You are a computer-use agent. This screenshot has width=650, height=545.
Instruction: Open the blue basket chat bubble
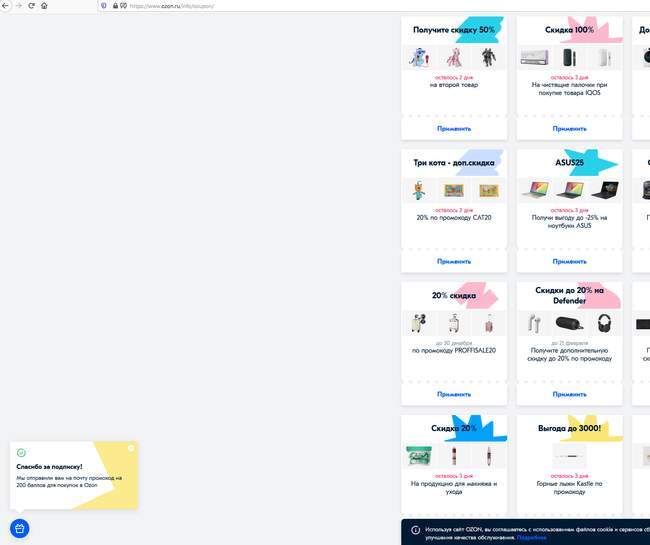click(19, 528)
